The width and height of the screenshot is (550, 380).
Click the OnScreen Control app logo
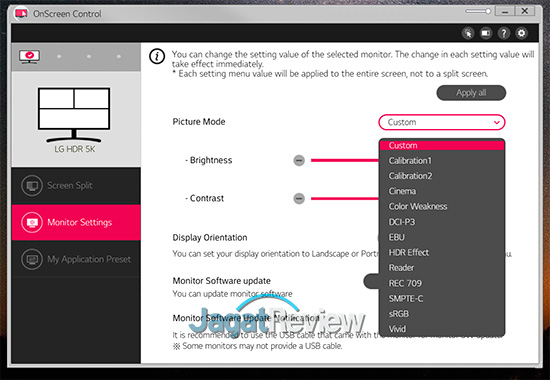tap(21, 14)
